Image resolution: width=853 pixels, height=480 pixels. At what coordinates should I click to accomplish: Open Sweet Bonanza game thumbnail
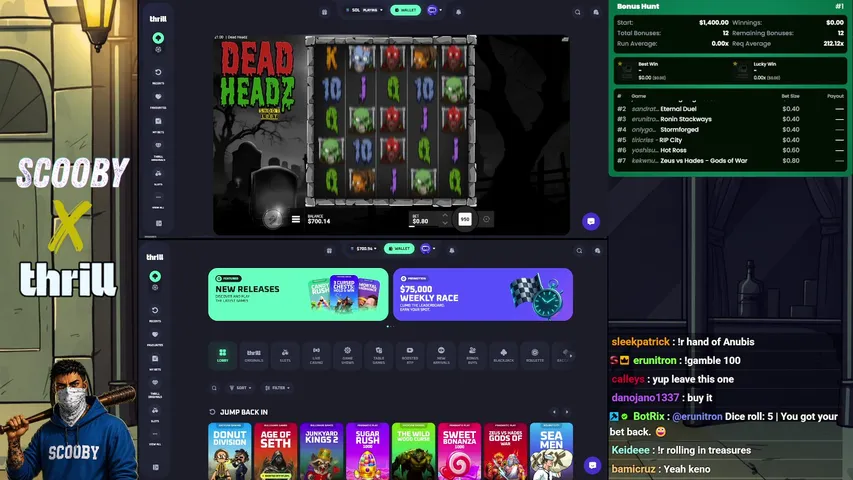tap(459, 451)
